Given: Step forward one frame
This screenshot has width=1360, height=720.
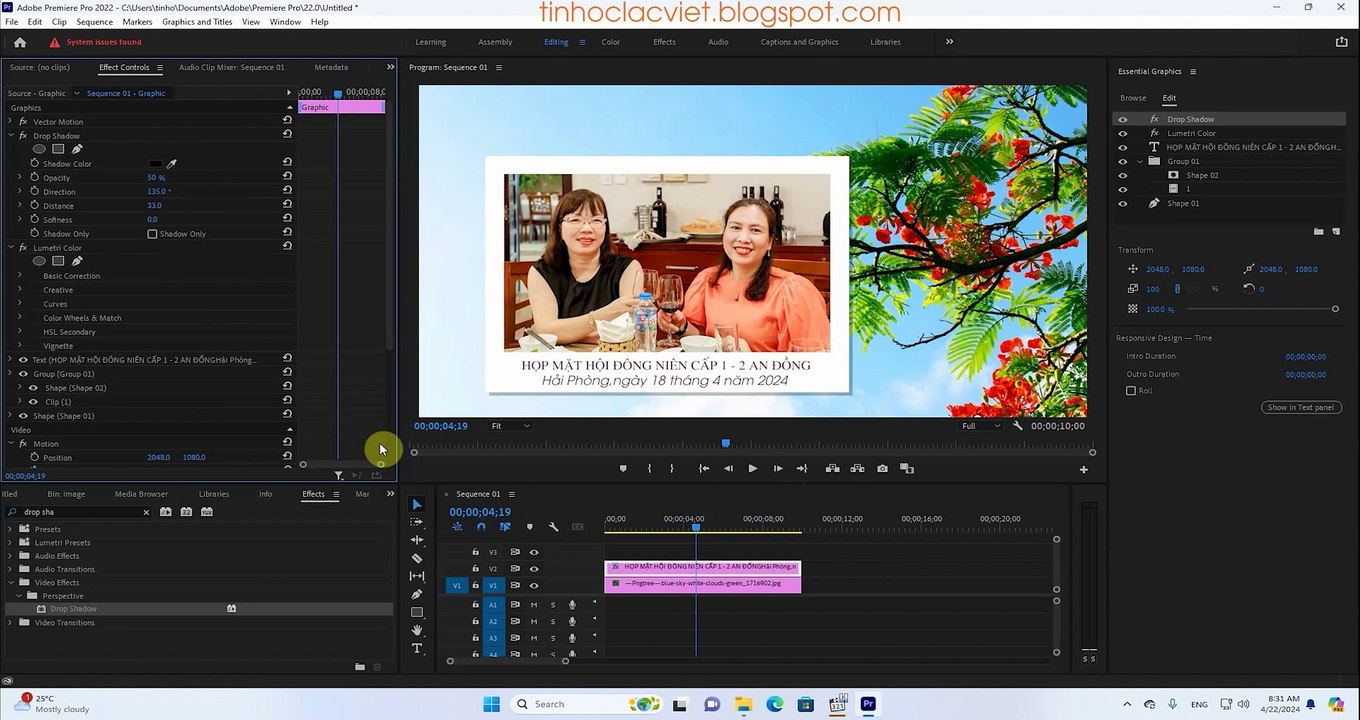Looking at the screenshot, I should [x=777, y=468].
